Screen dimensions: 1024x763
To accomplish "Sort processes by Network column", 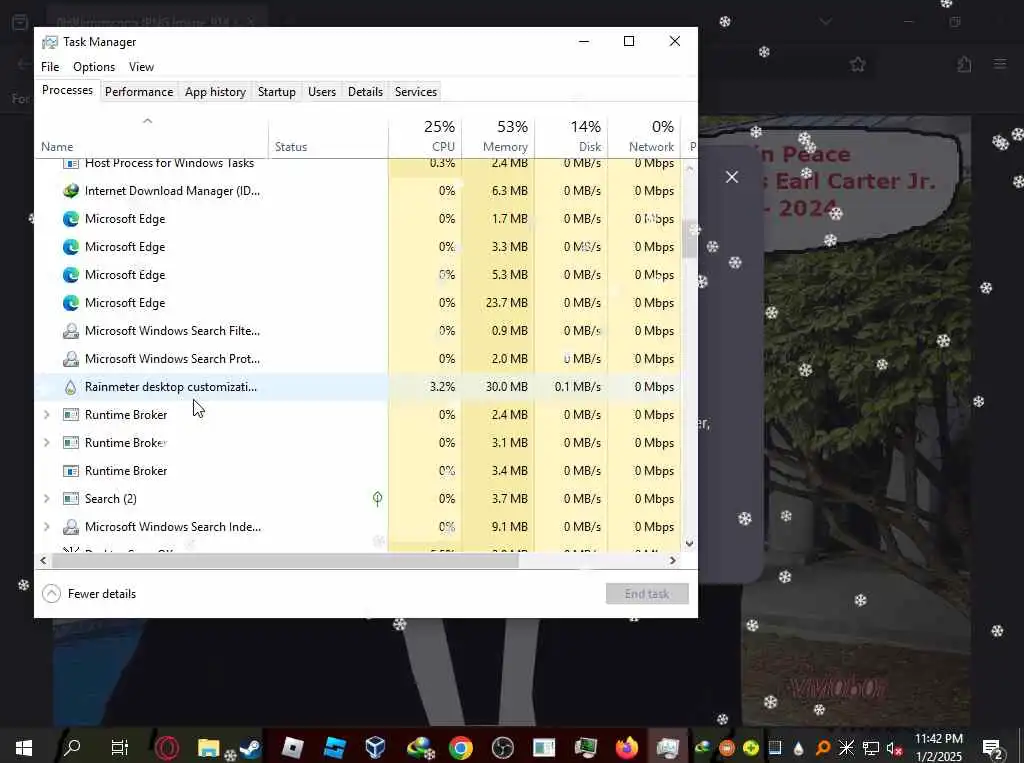I will 645,136.
